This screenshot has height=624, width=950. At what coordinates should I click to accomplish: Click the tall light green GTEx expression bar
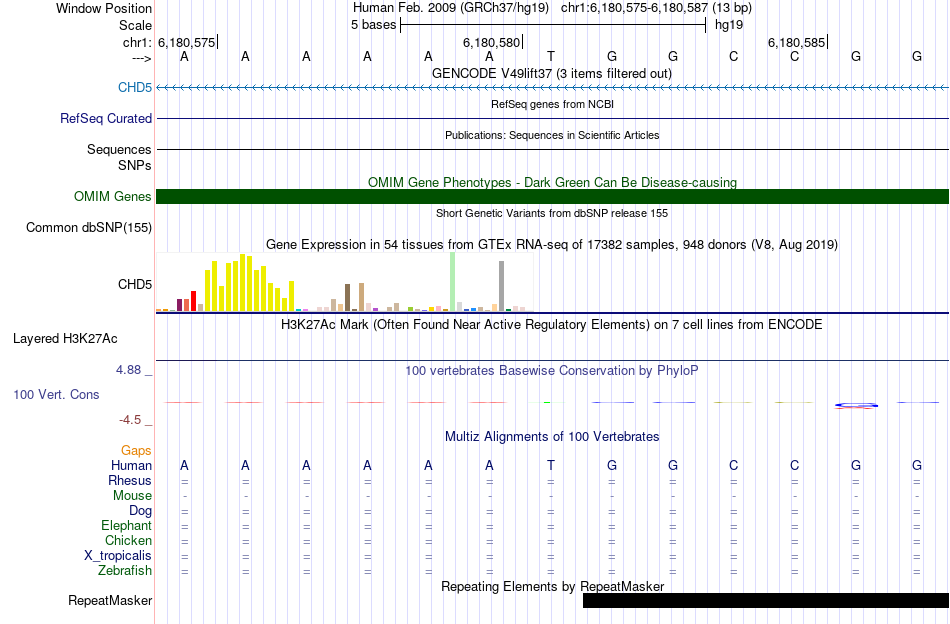(453, 282)
